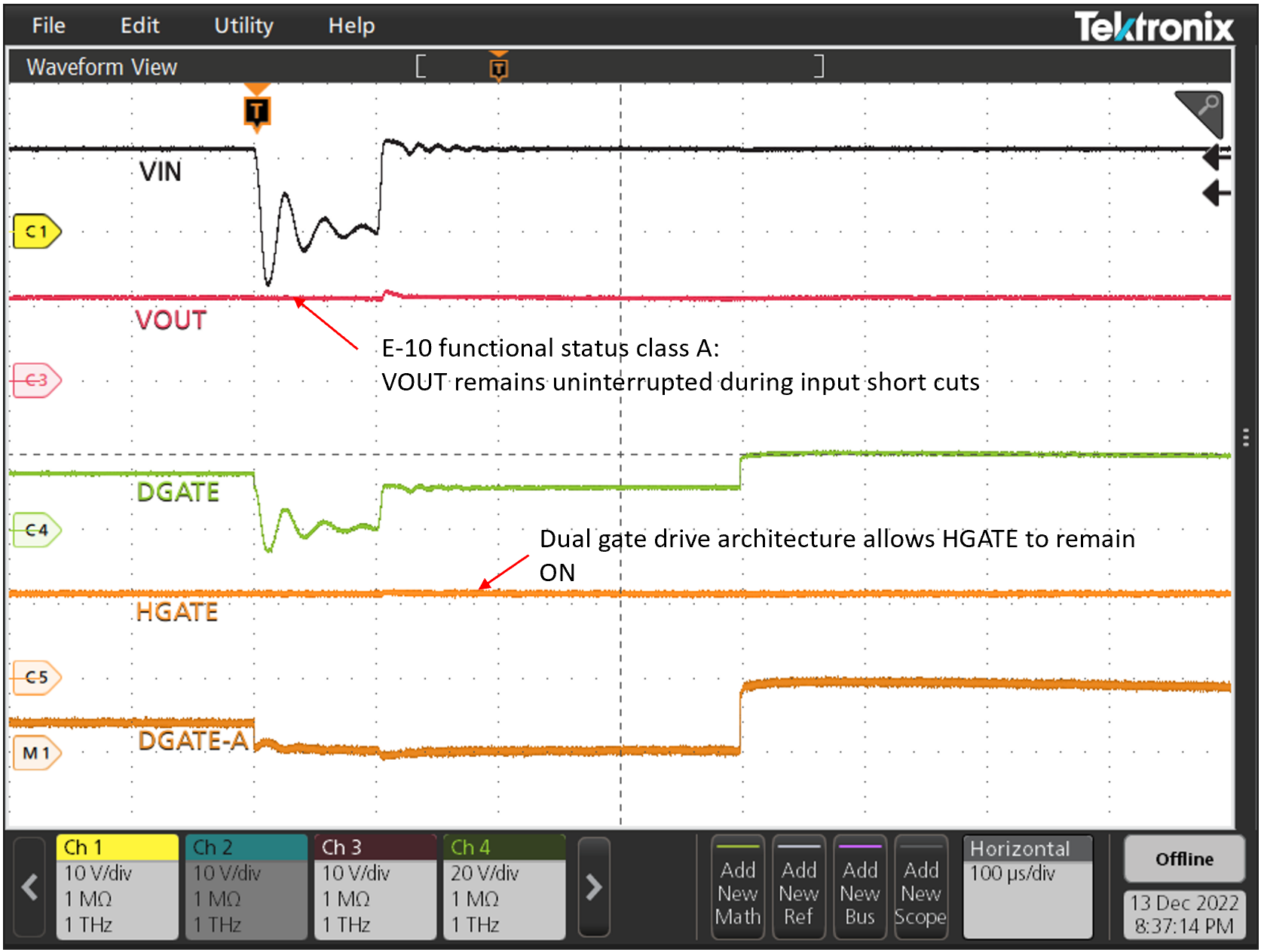
Task: Click the T trigger indicator in the top bar
Action: click(x=497, y=67)
